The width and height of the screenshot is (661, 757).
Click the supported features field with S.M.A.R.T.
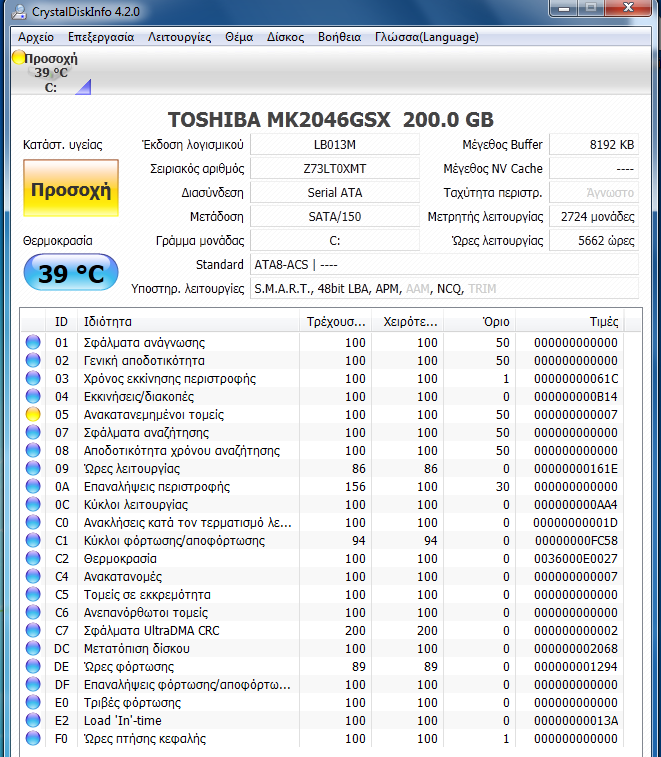click(x=444, y=289)
